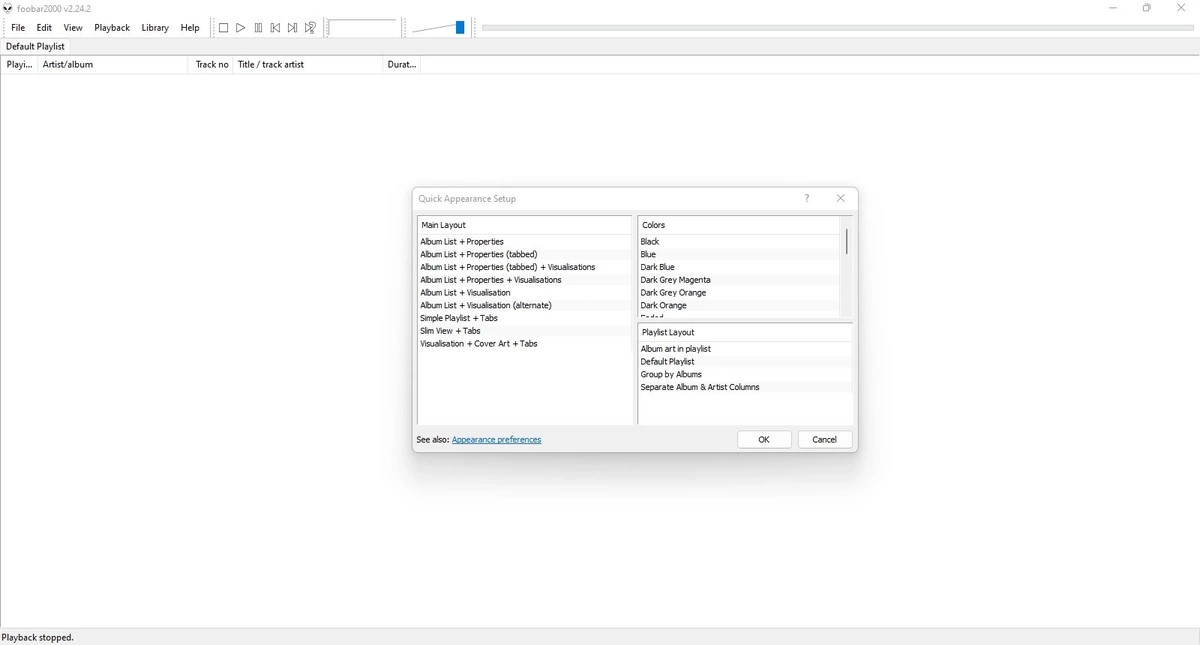Select Simple Playlist + Tabs layout
This screenshot has width=1200, height=645.
tap(525, 318)
